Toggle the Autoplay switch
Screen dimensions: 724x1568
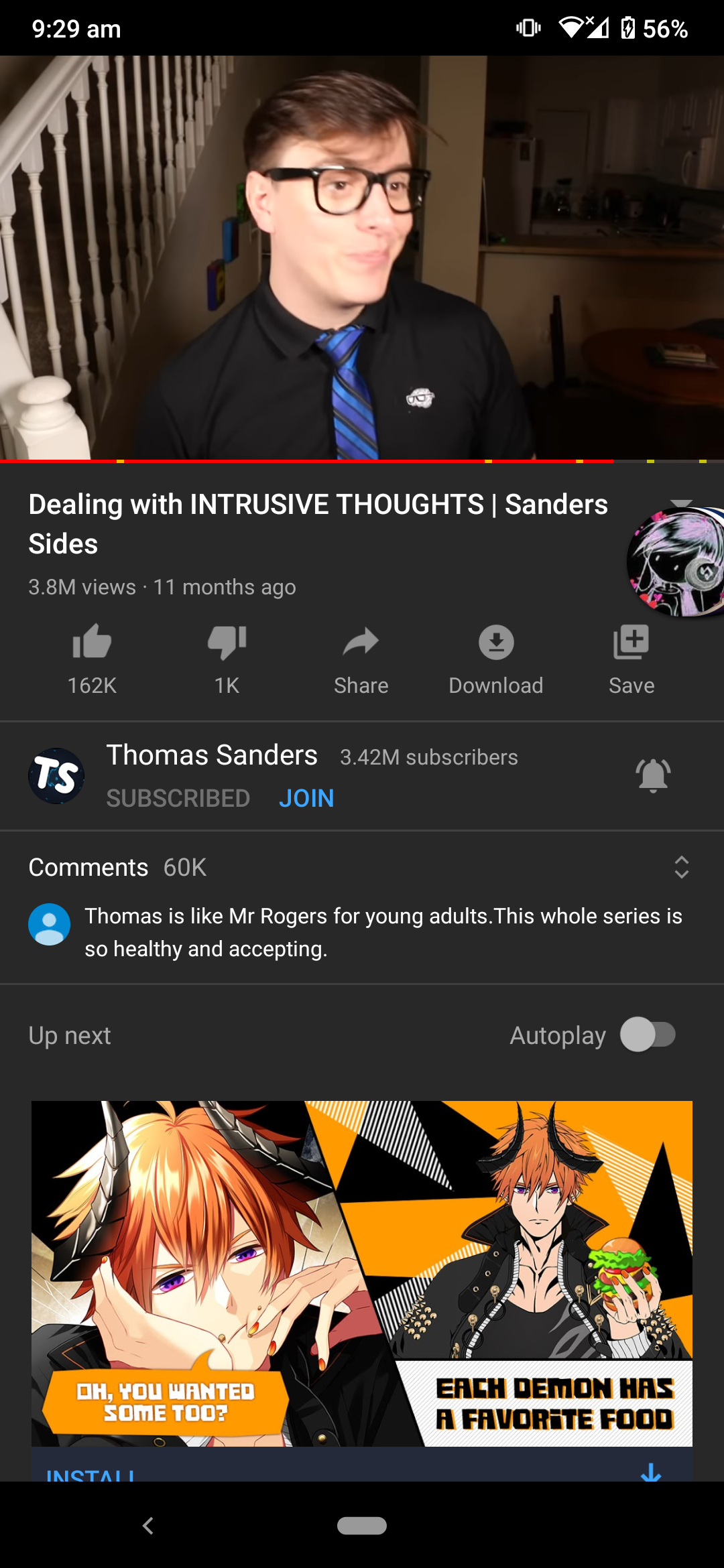[x=648, y=1035]
